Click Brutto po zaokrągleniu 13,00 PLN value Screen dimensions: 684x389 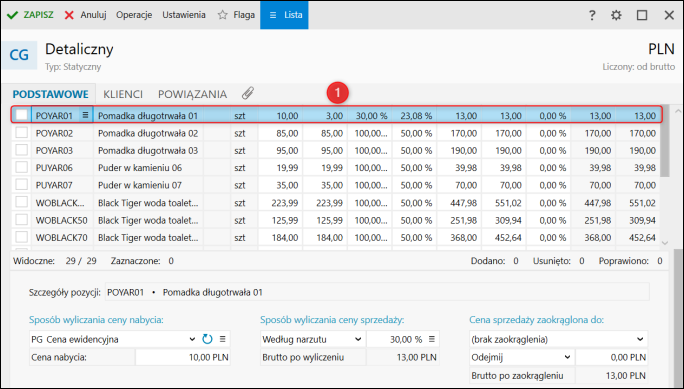click(612, 376)
